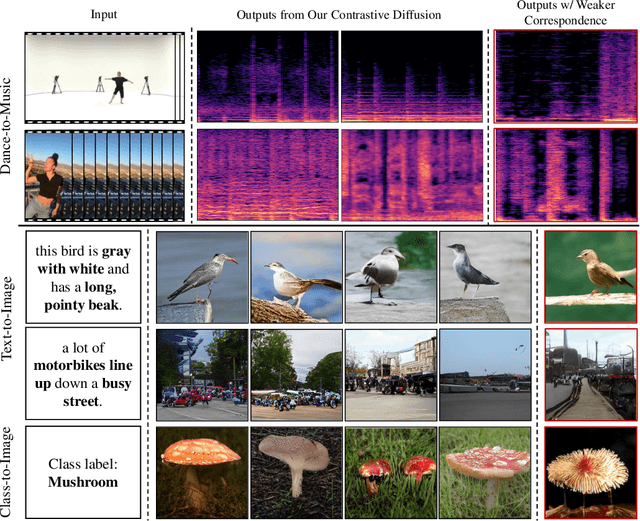Viewport: 640px width, 521px height.
Task: Click the red-bordered spectrogram in the top row
Action: pos(565,76)
